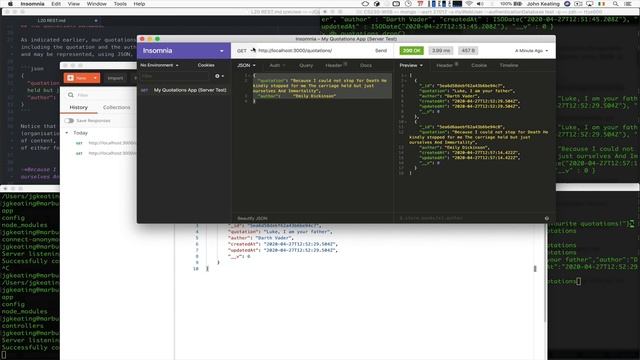640x360 pixels.
Task: Open the View menu
Action: 73,4
